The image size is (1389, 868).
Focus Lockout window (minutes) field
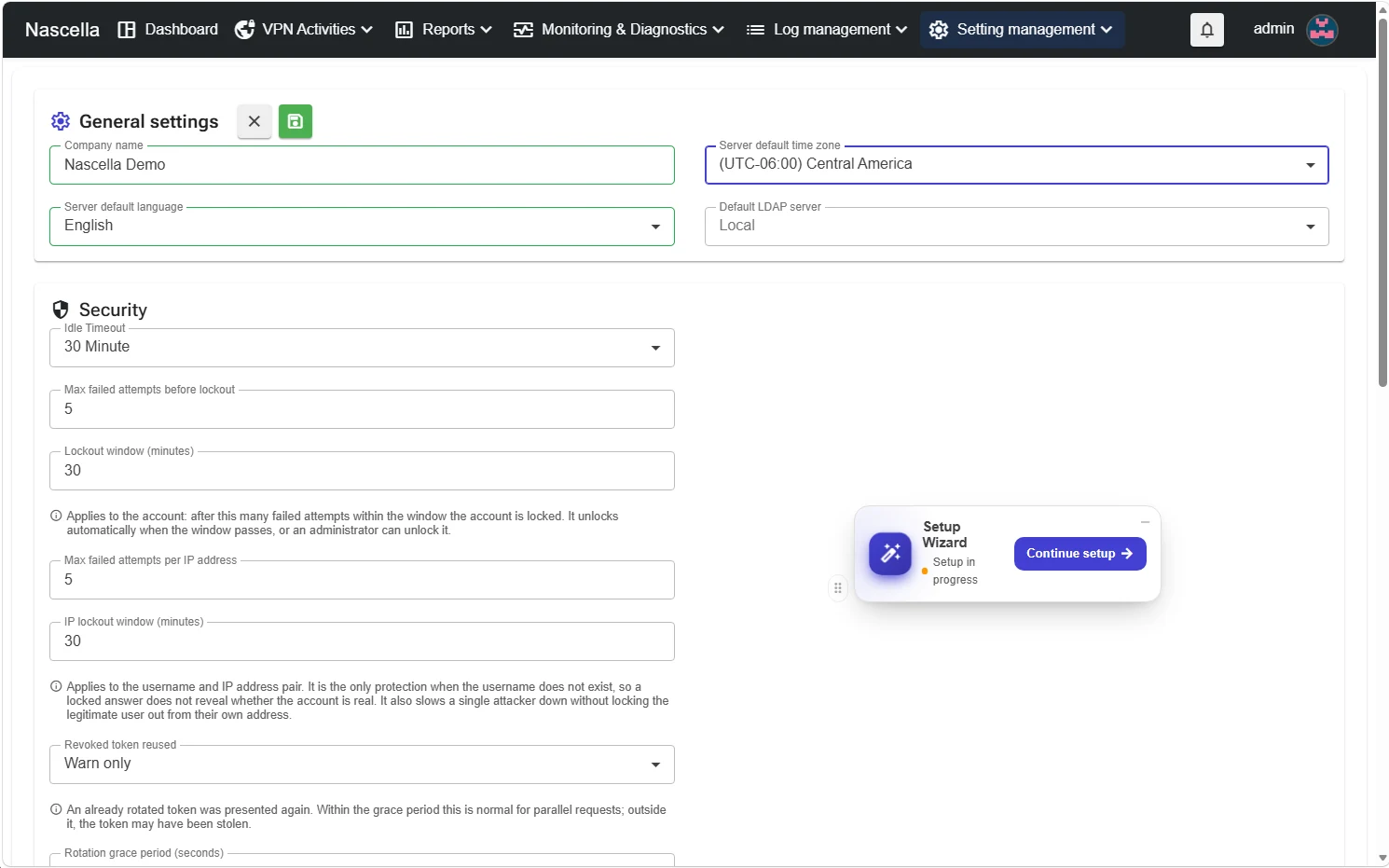362,471
